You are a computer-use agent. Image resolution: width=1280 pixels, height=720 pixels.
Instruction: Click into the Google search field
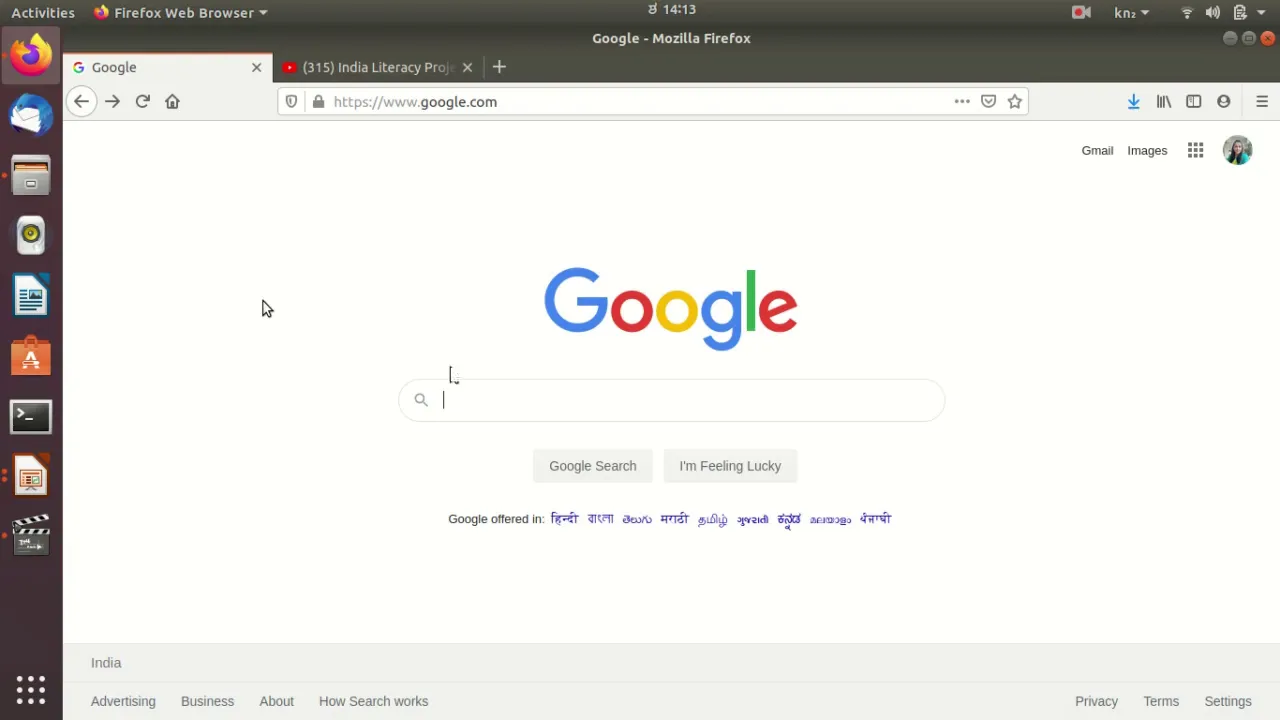pos(671,400)
